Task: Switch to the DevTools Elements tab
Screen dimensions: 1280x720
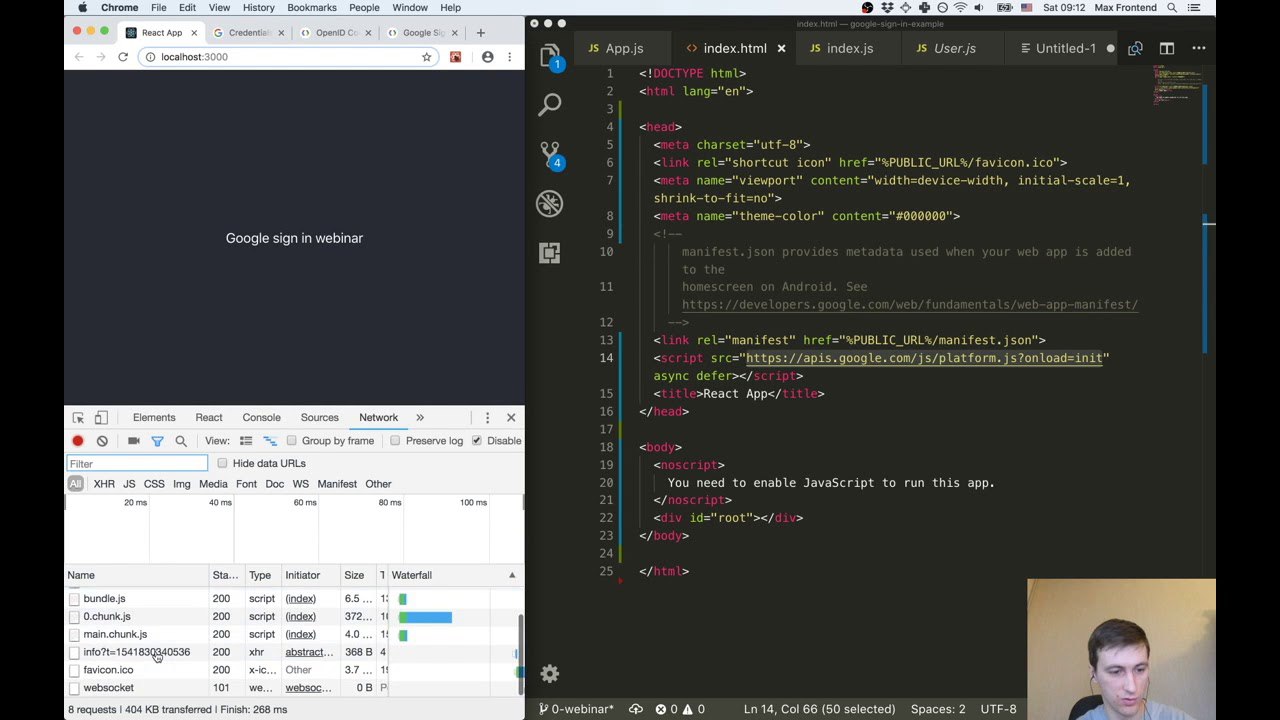Action: [154, 418]
